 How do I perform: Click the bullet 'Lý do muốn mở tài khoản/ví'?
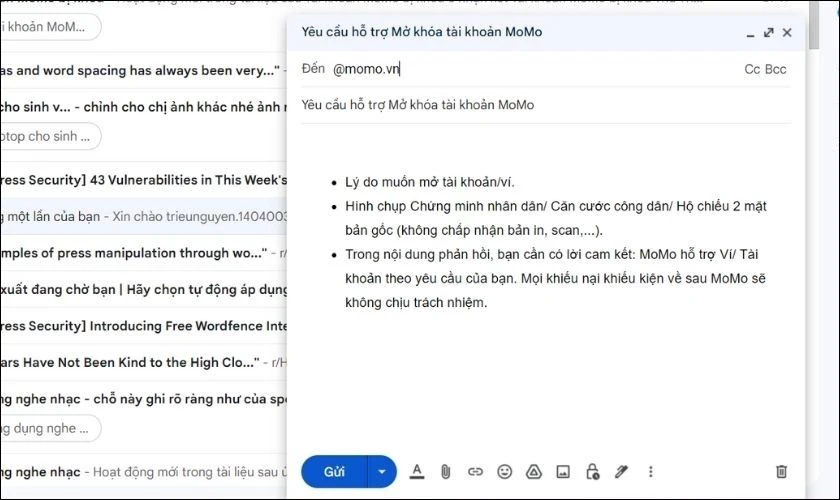[430, 182]
